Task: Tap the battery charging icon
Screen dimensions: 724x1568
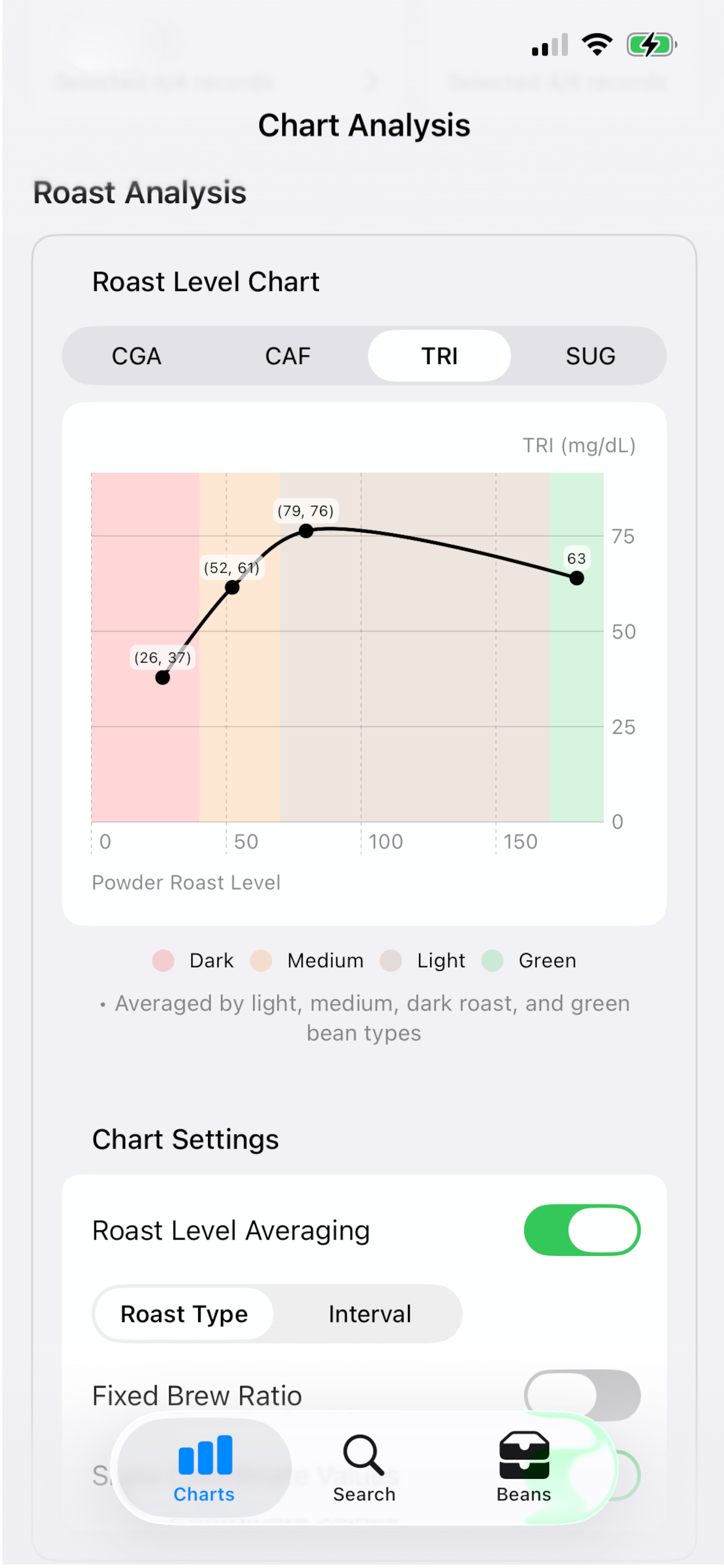Action: tap(652, 44)
